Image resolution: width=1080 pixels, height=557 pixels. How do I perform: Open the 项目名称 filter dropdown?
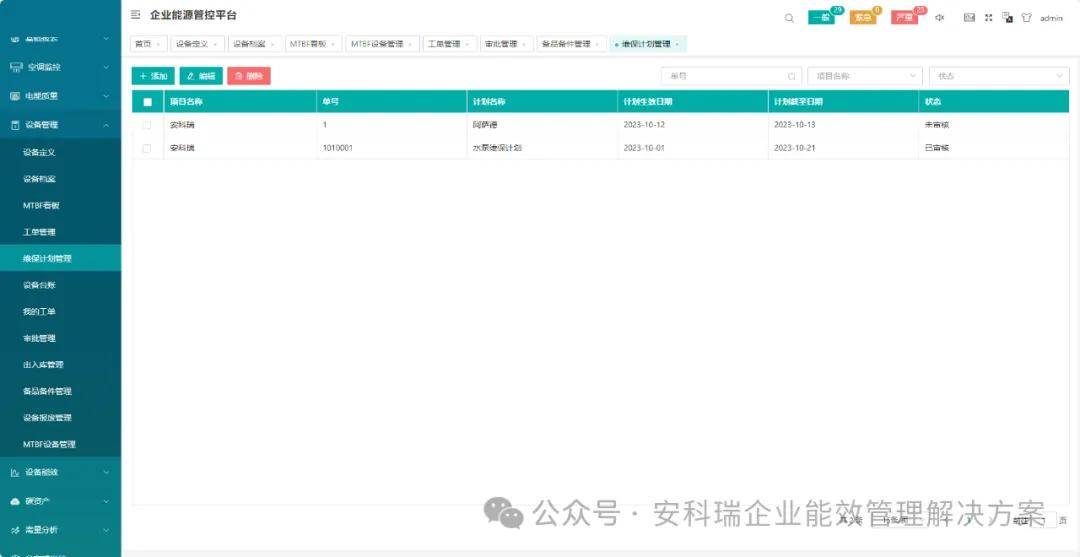(864, 76)
